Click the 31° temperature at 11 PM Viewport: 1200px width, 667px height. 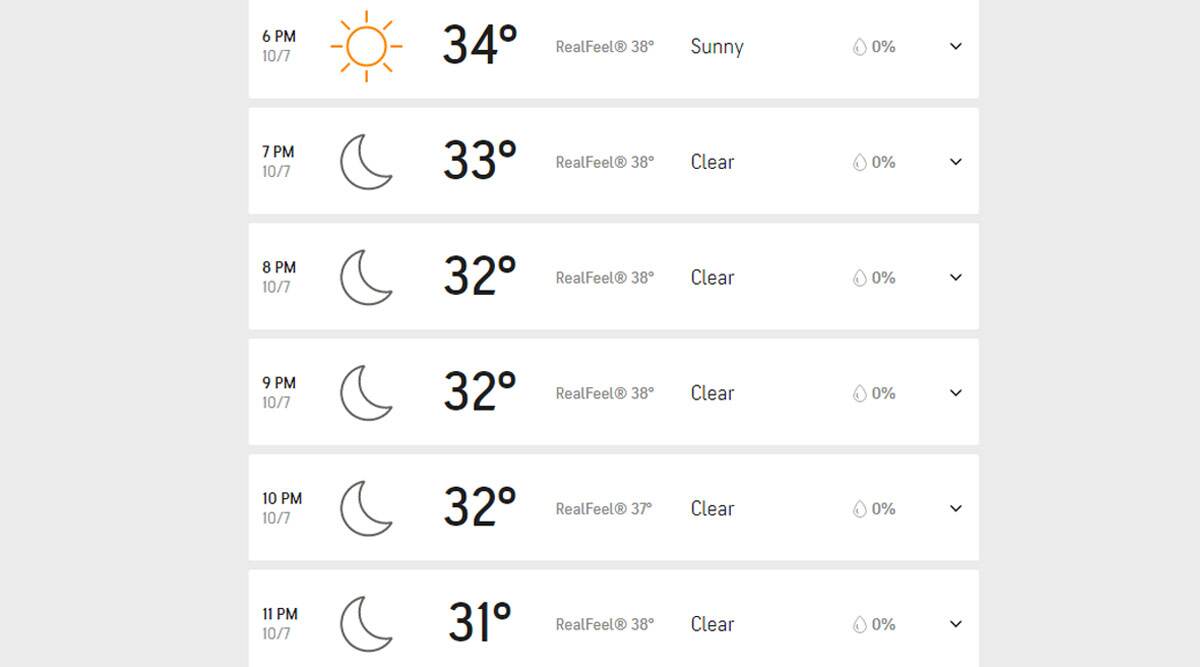click(x=480, y=624)
